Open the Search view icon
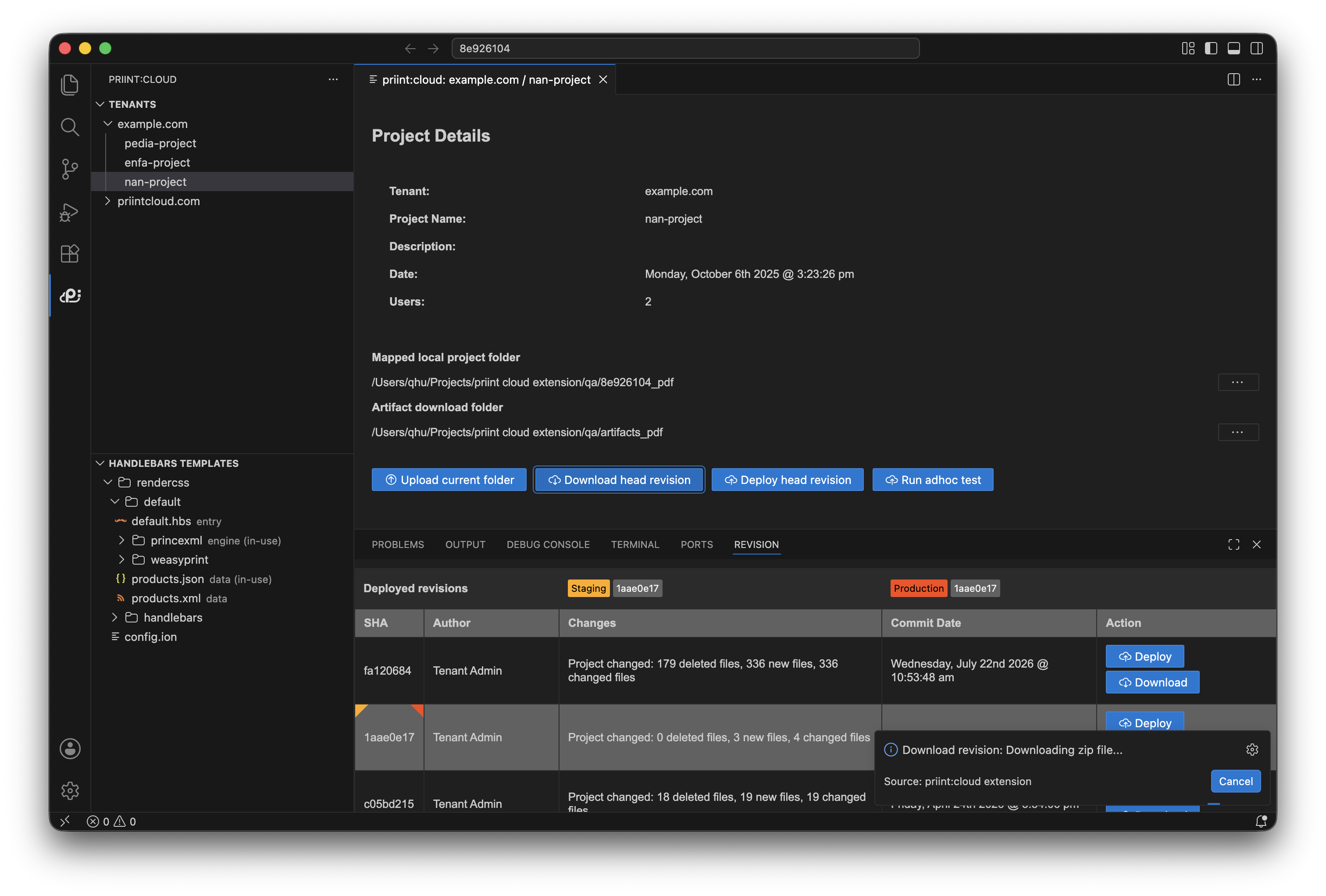Viewport: 1326px width, 896px height. click(x=70, y=127)
